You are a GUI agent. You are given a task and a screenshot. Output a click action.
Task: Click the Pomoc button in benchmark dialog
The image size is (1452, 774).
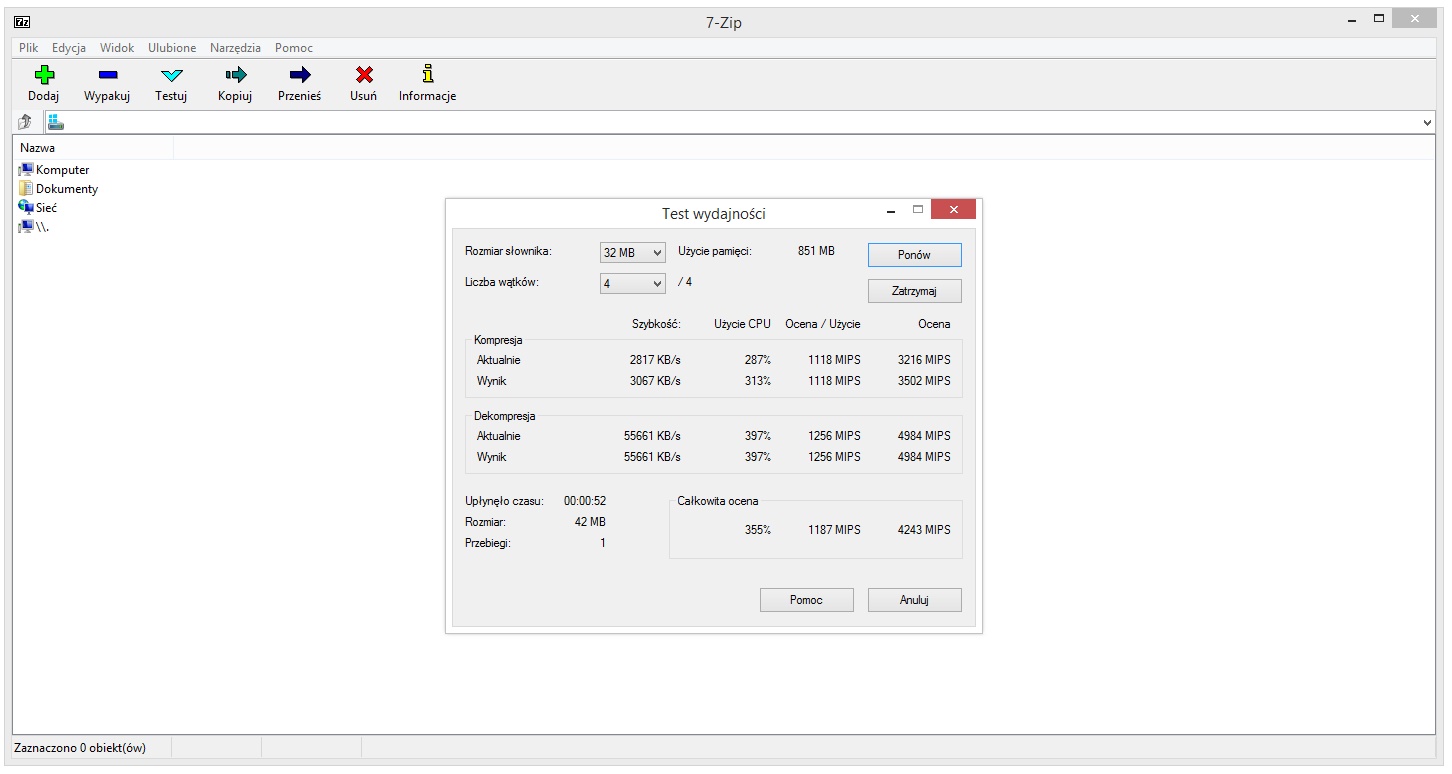pyautogui.click(x=807, y=600)
